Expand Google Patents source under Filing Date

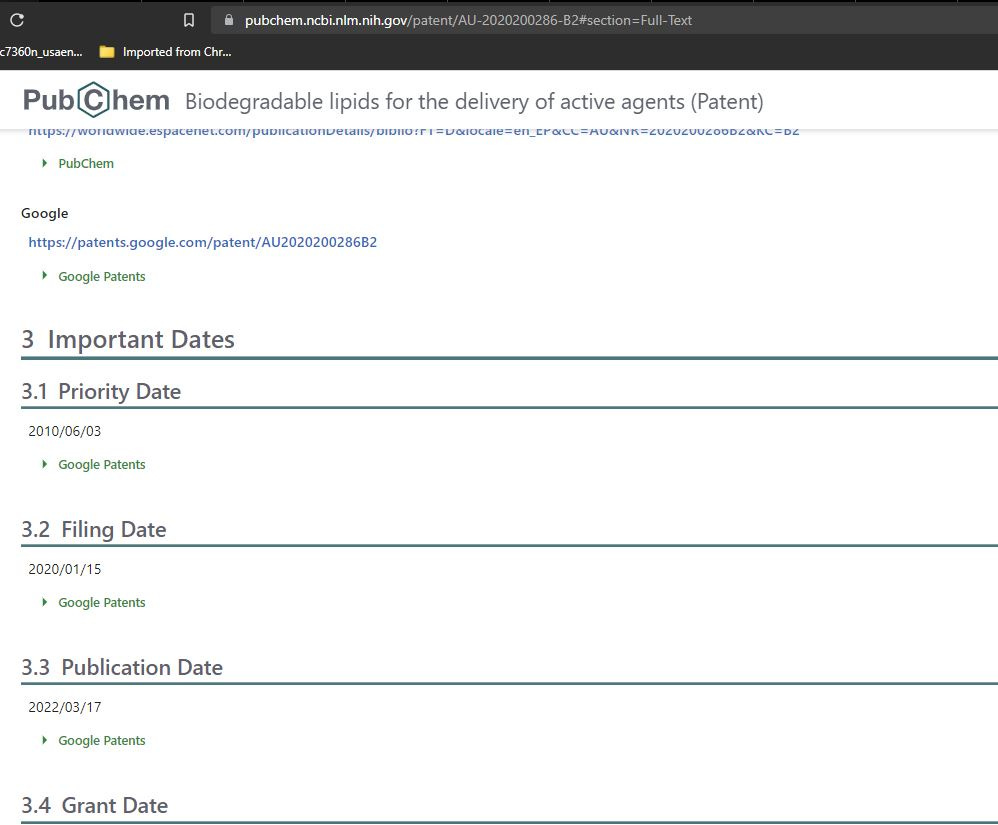(x=94, y=602)
